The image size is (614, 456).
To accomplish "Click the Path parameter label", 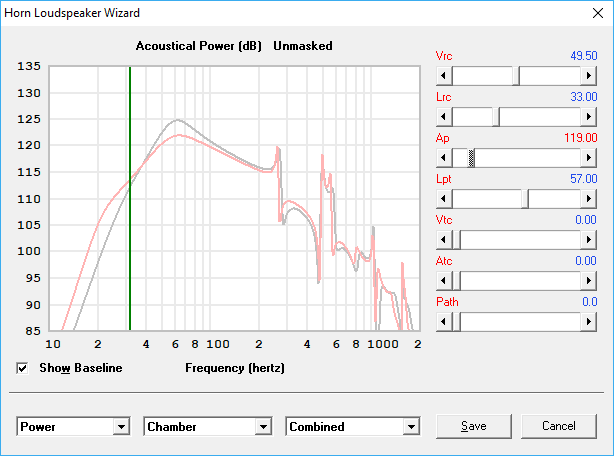I will coord(447,302).
